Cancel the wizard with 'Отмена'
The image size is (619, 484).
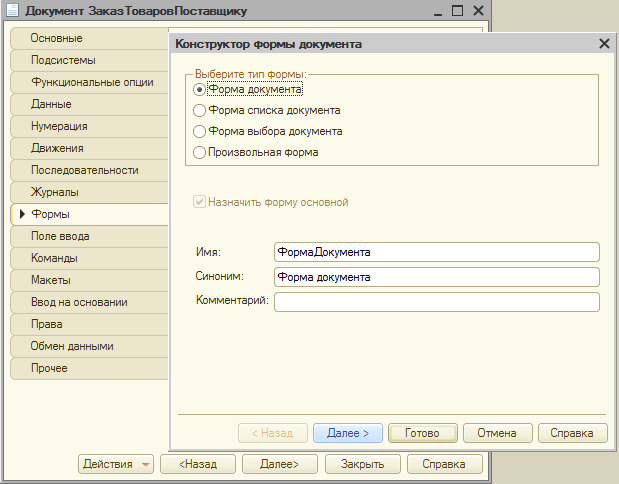click(496, 433)
